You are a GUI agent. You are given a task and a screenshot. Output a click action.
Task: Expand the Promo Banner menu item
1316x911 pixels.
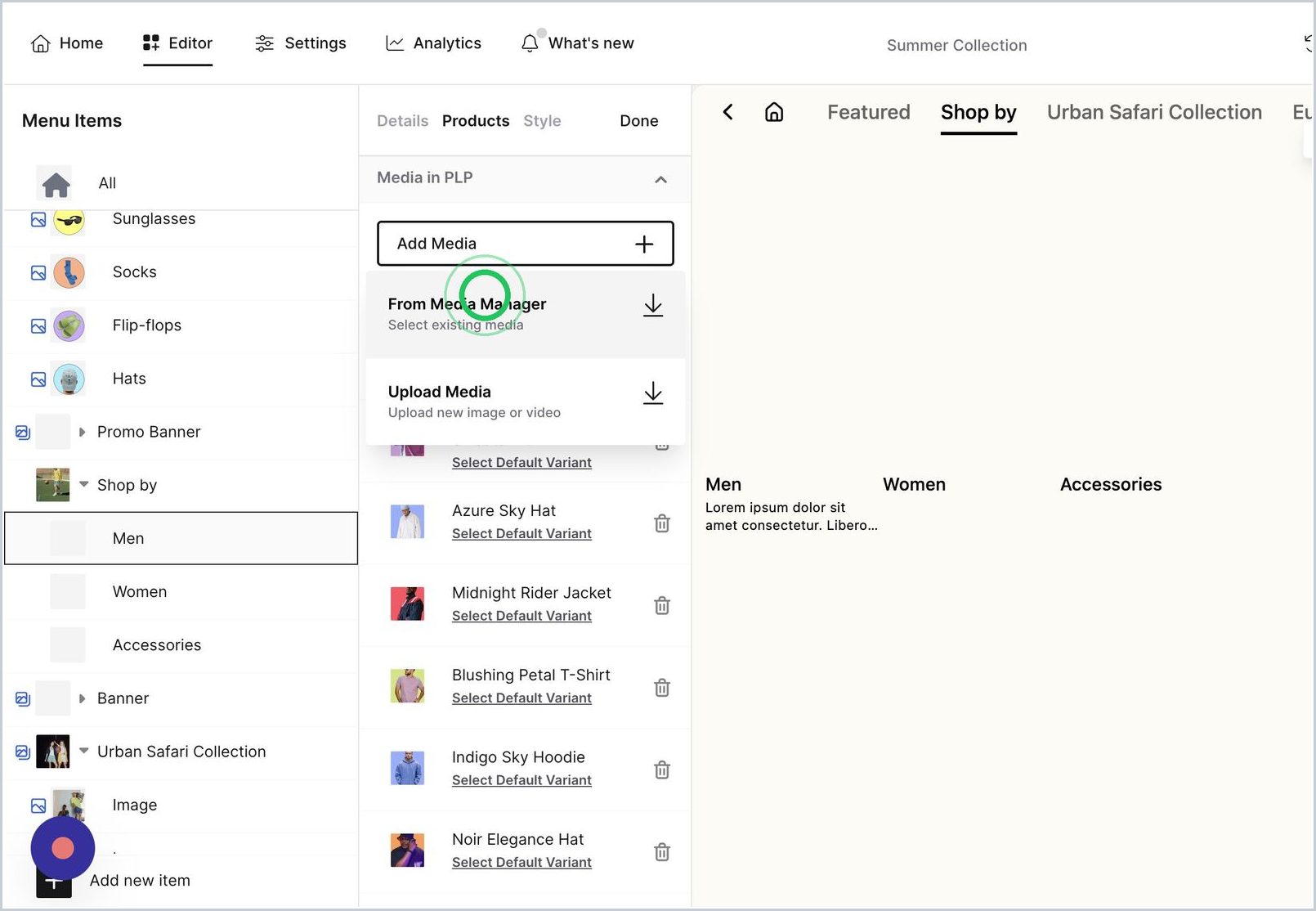click(x=82, y=432)
